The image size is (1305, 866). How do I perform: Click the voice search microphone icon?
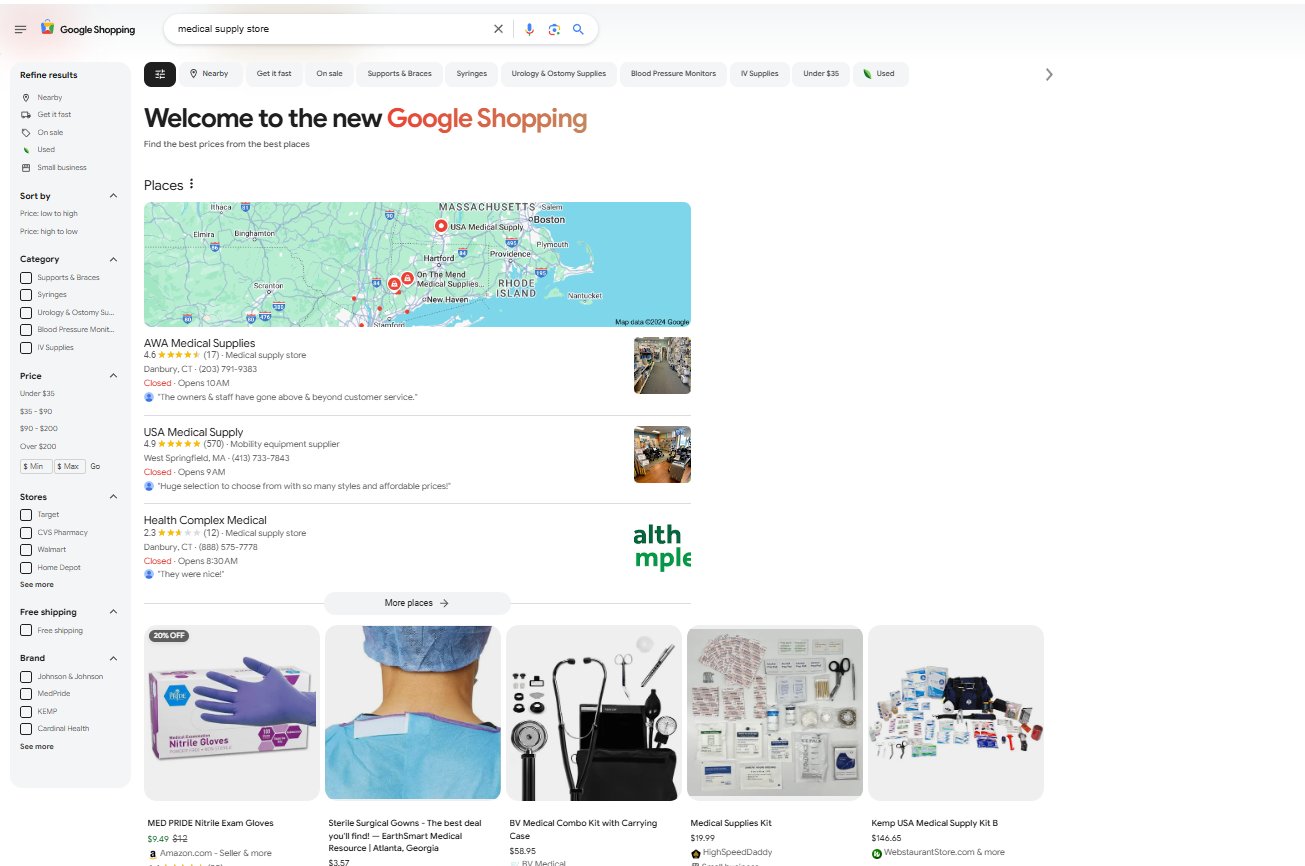(x=529, y=29)
